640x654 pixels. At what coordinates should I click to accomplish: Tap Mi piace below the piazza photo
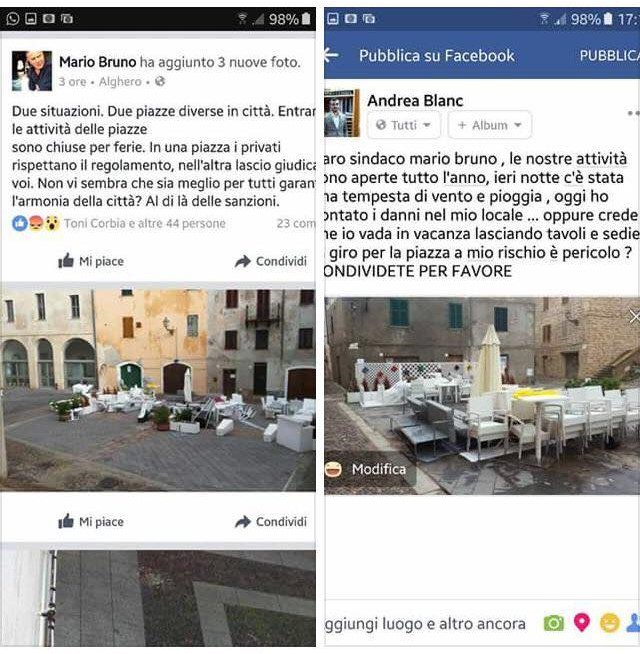(x=91, y=522)
